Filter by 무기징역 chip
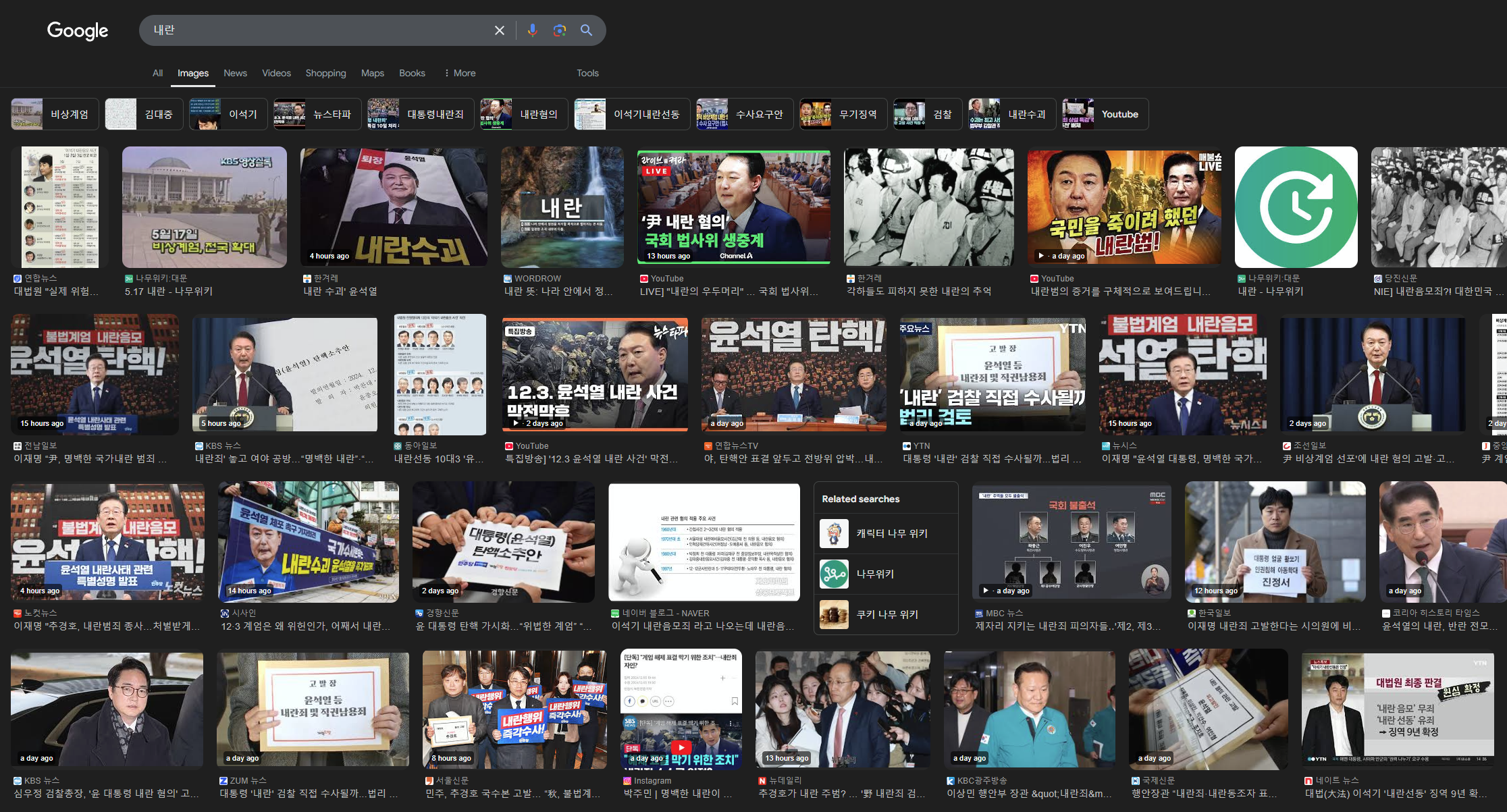 [x=843, y=114]
